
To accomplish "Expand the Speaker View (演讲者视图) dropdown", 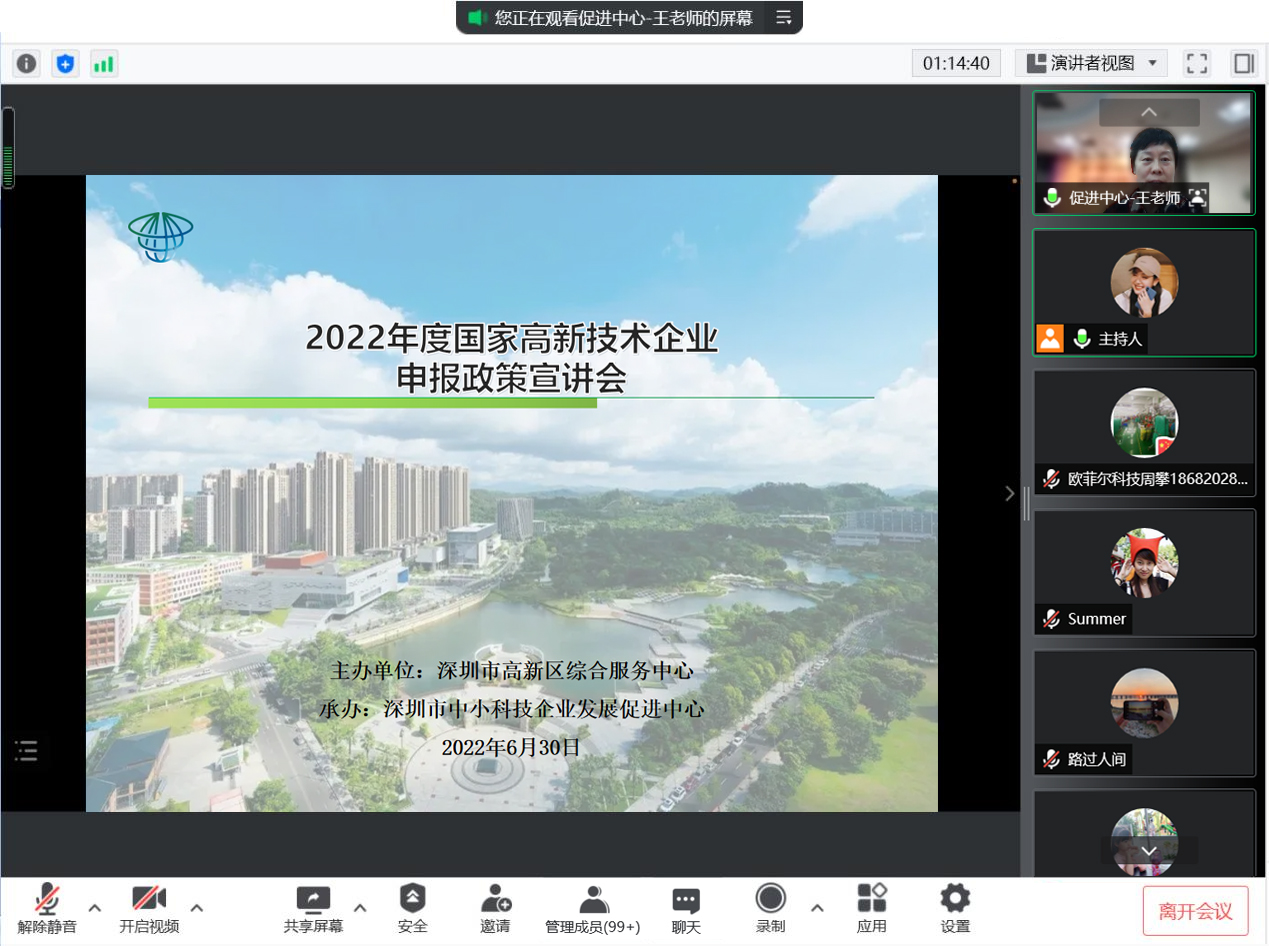I will (1091, 64).
